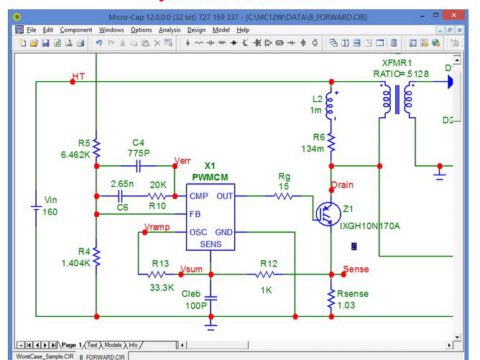Viewport: 480px width, 360px height.
Task: Open the Analysis menu
Action: (169, 30)
